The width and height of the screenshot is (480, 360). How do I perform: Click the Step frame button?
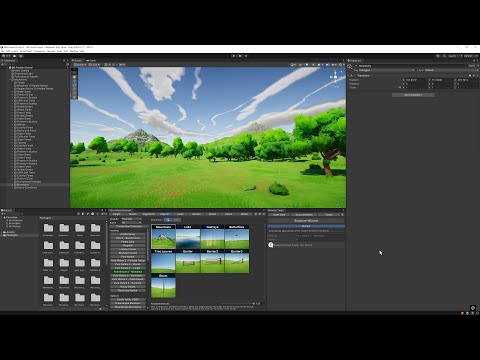246,56
